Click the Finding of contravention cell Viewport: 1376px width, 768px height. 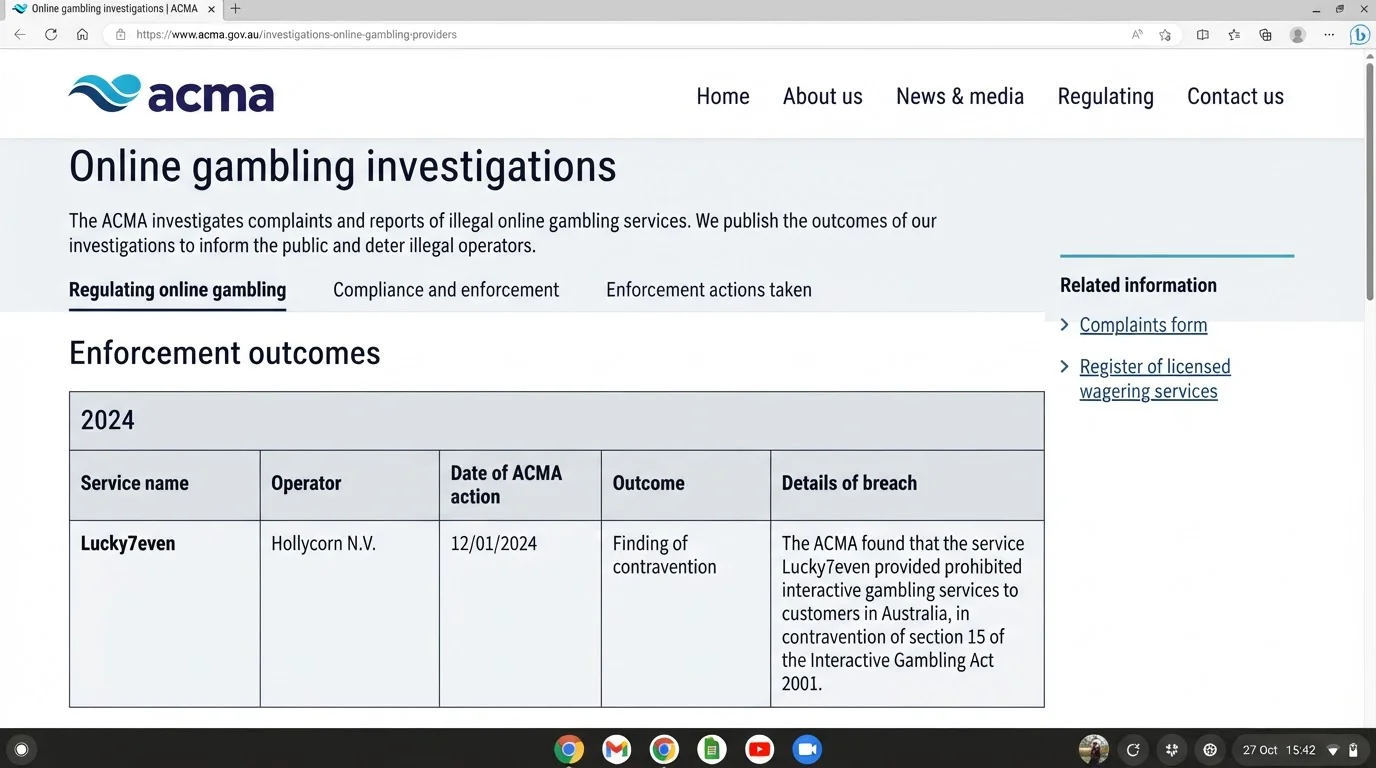click(686, 614)
